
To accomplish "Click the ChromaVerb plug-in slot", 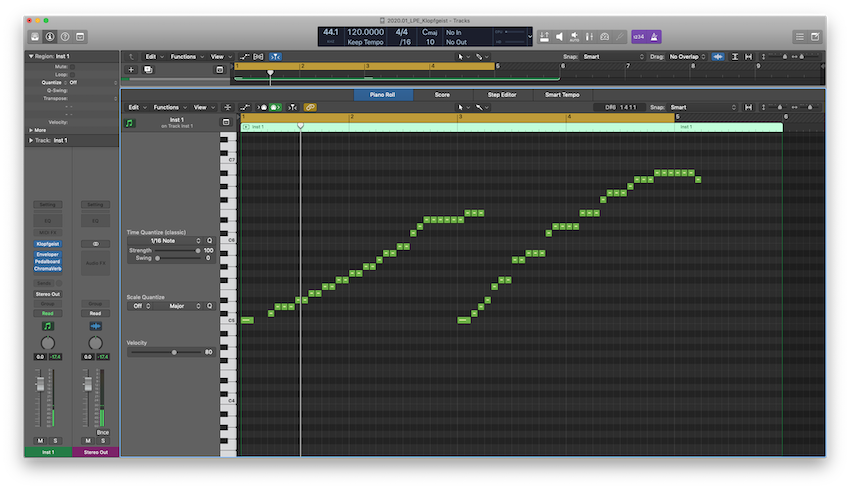I will point(48,268).
